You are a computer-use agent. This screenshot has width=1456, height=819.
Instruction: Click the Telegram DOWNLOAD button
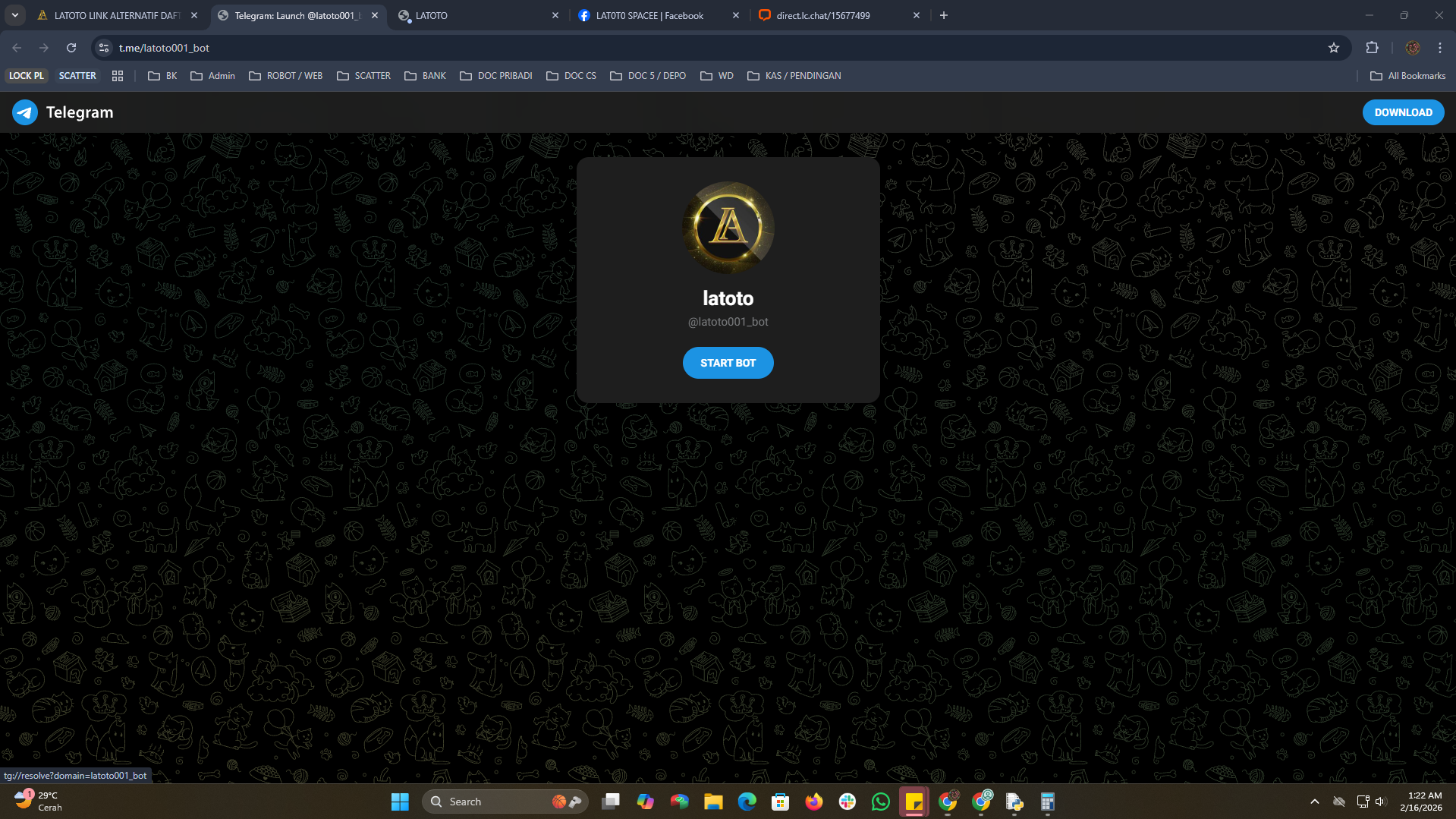coord(1403,112)
